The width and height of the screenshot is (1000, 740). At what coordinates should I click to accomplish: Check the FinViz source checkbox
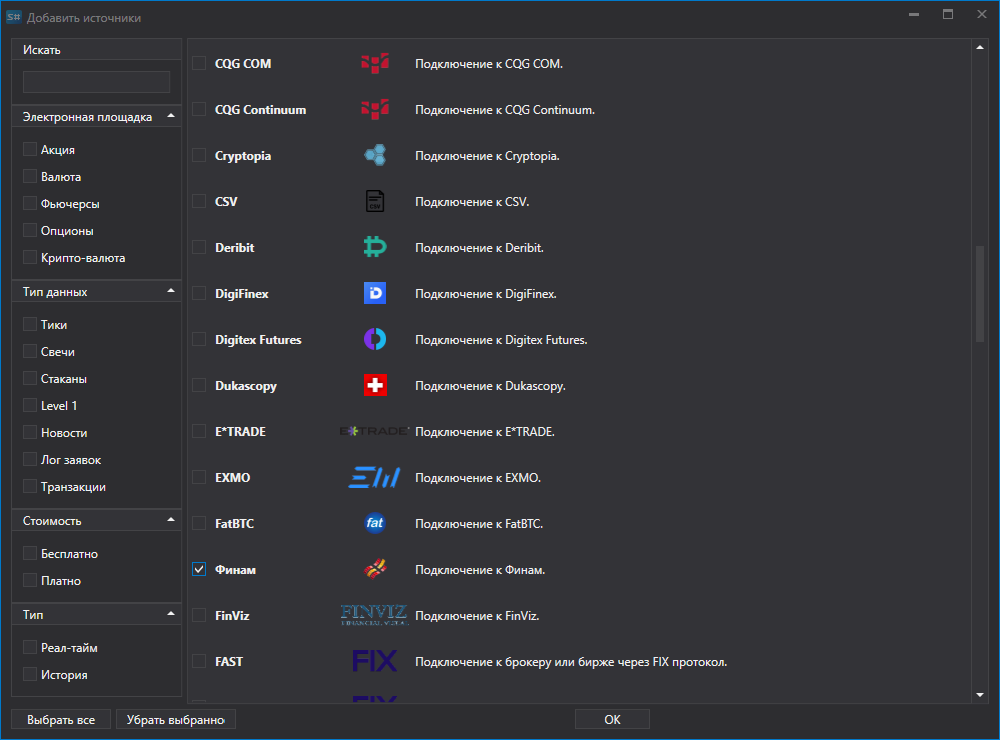coord(199,615)
